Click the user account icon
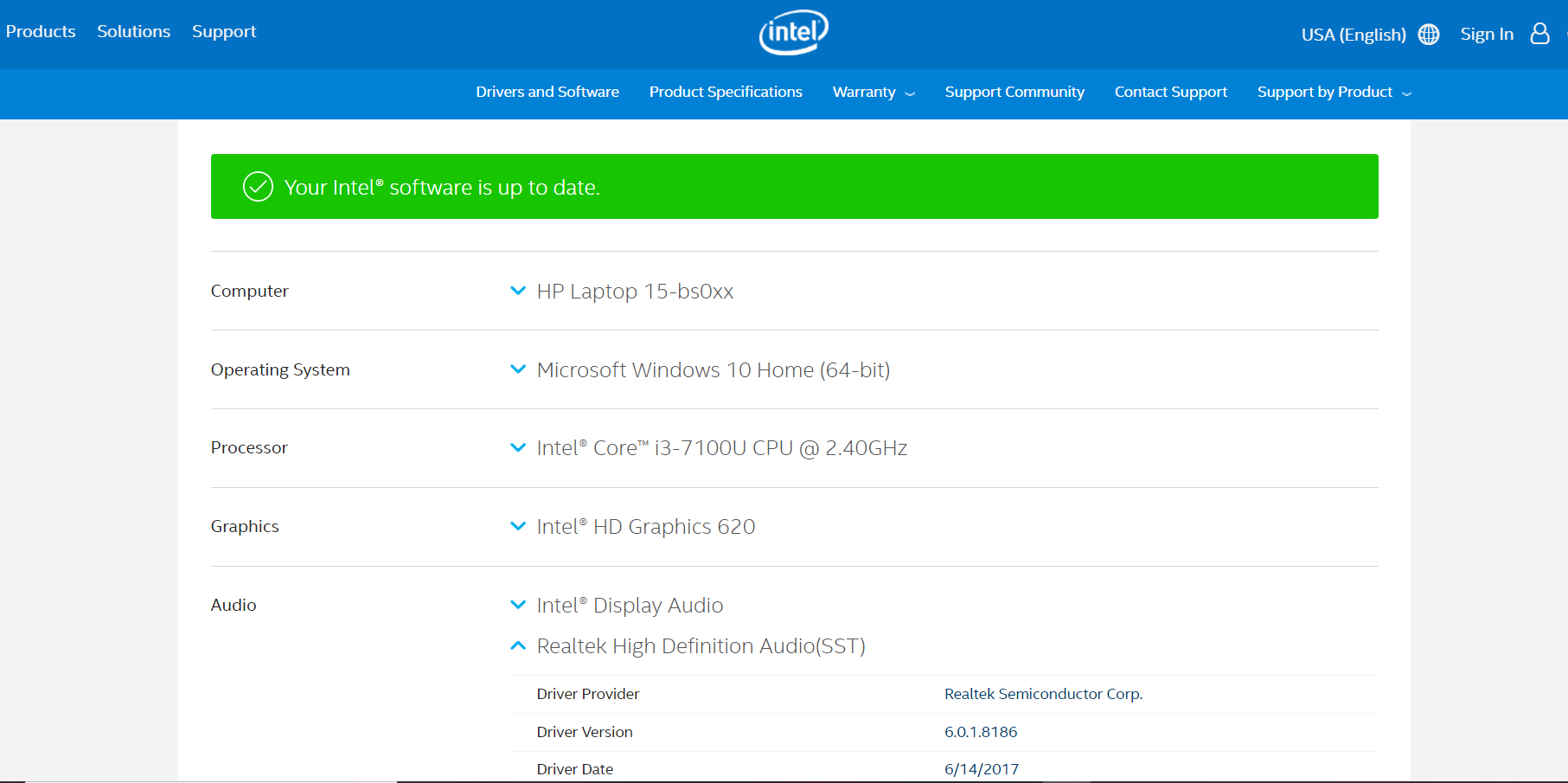 (1539, 34)
